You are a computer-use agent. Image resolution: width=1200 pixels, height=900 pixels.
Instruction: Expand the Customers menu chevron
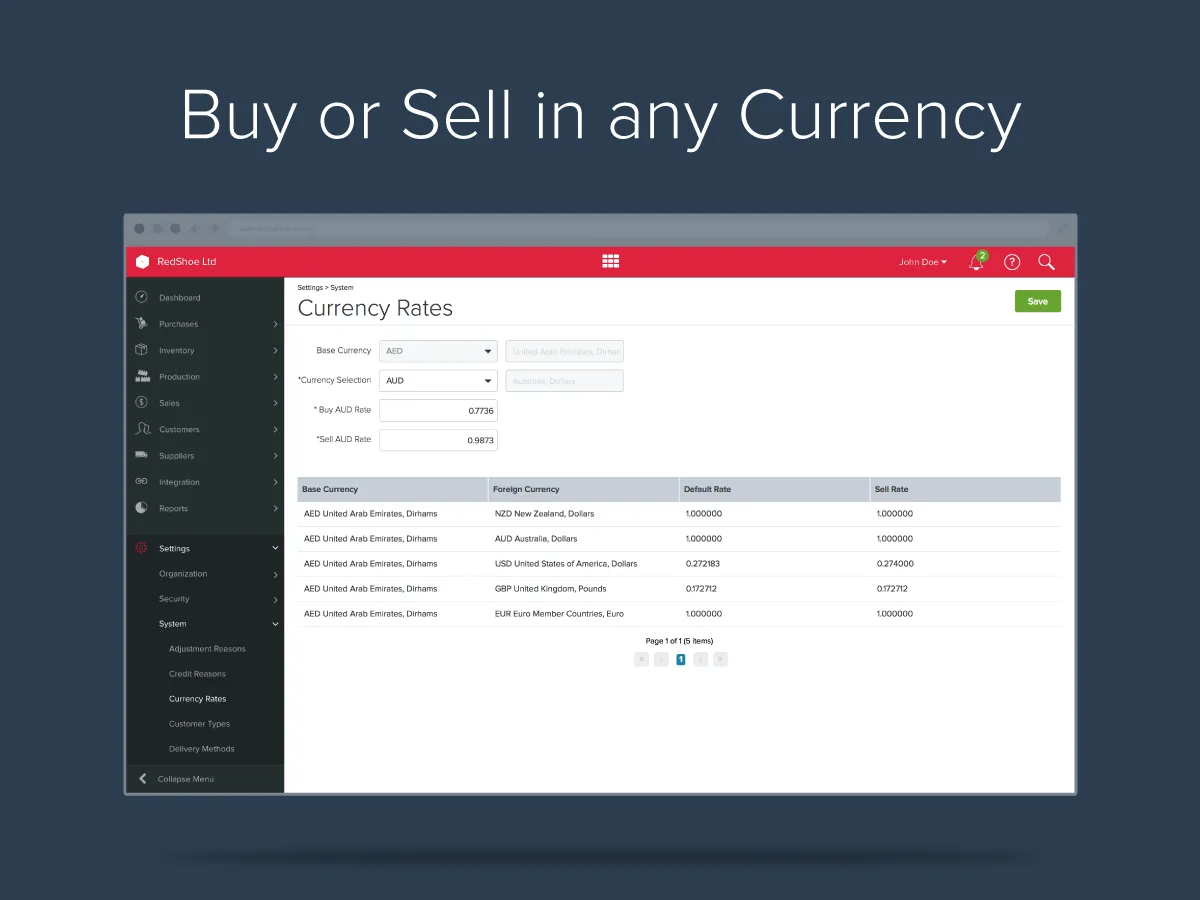tap(275, 429)
